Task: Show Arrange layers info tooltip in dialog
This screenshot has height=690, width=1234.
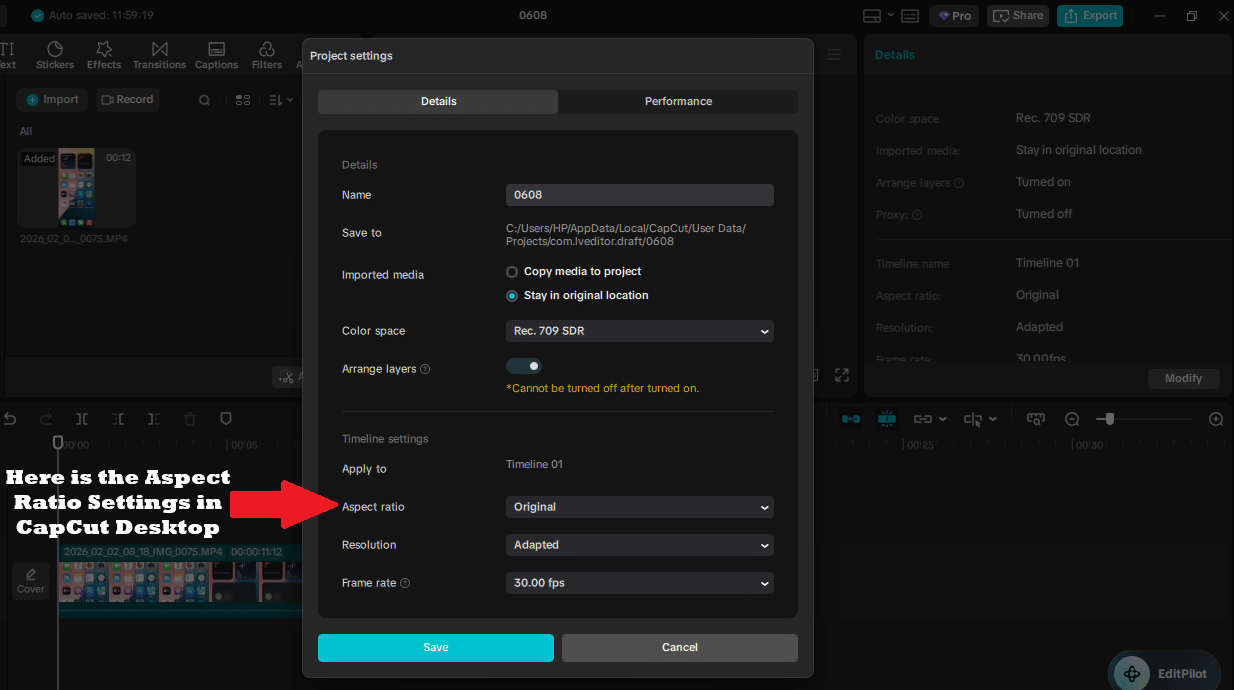Action: click(425, 369)
